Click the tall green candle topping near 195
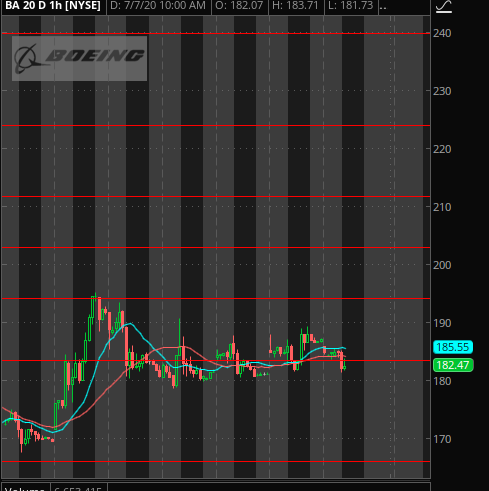 point(93,307)
